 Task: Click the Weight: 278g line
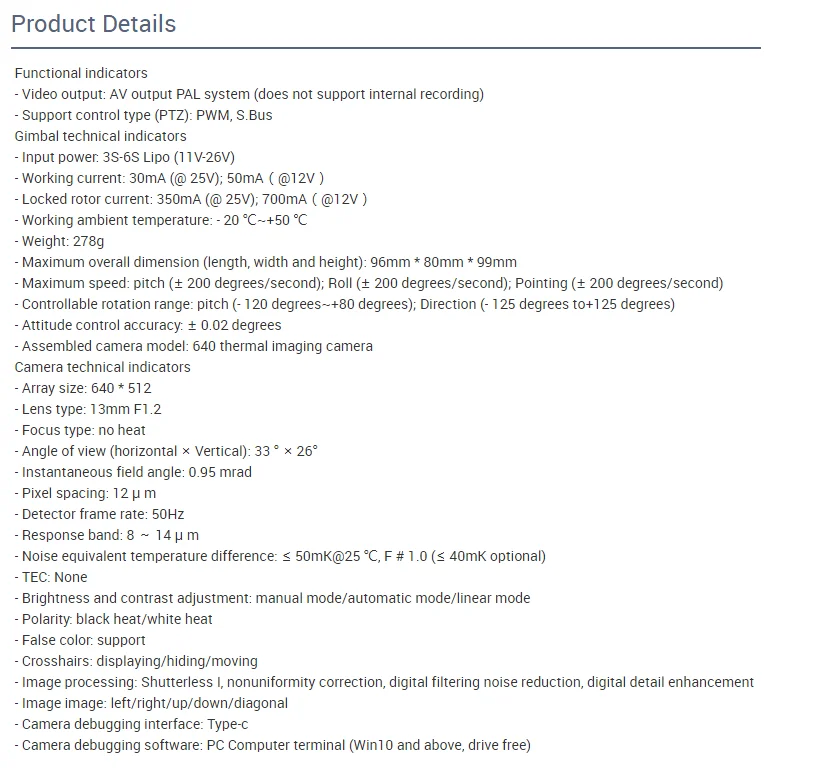pyautogui.click(x=59, y=241)
